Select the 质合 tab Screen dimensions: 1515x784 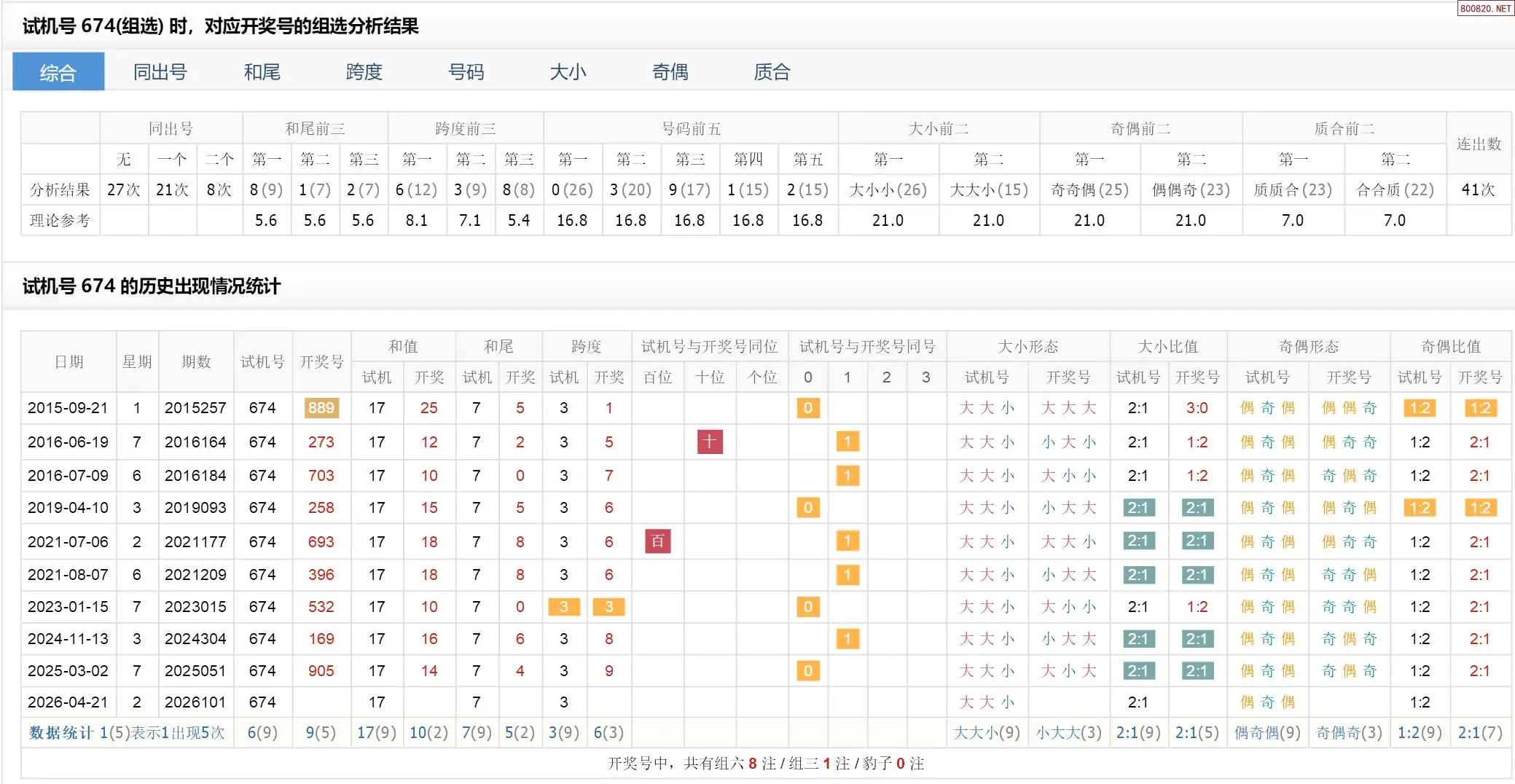tap(772, 72)
